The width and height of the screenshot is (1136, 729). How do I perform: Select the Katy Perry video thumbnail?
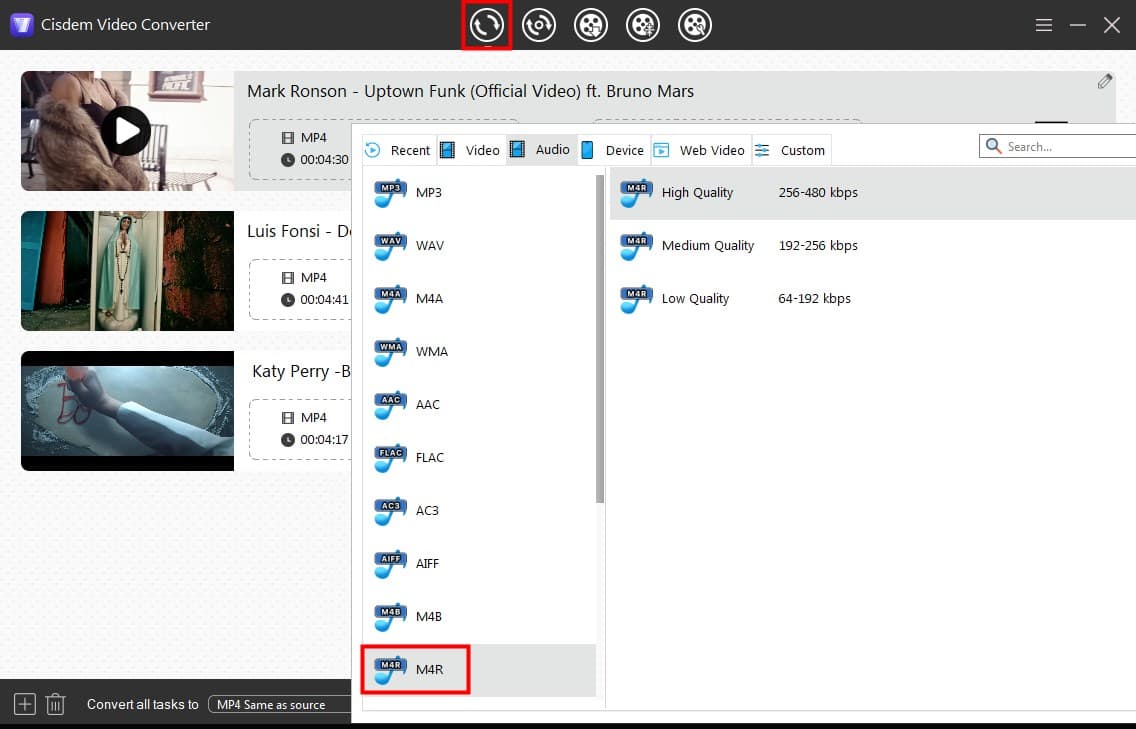click(128, 411)
